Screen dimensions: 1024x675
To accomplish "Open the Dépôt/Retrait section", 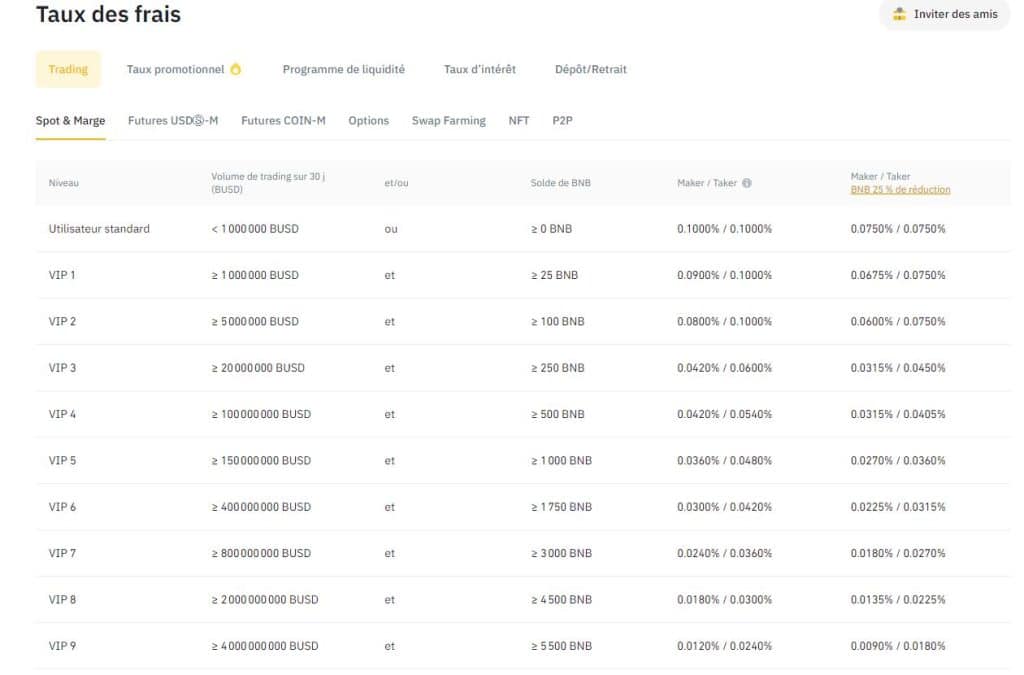I will tap(591, 68).
